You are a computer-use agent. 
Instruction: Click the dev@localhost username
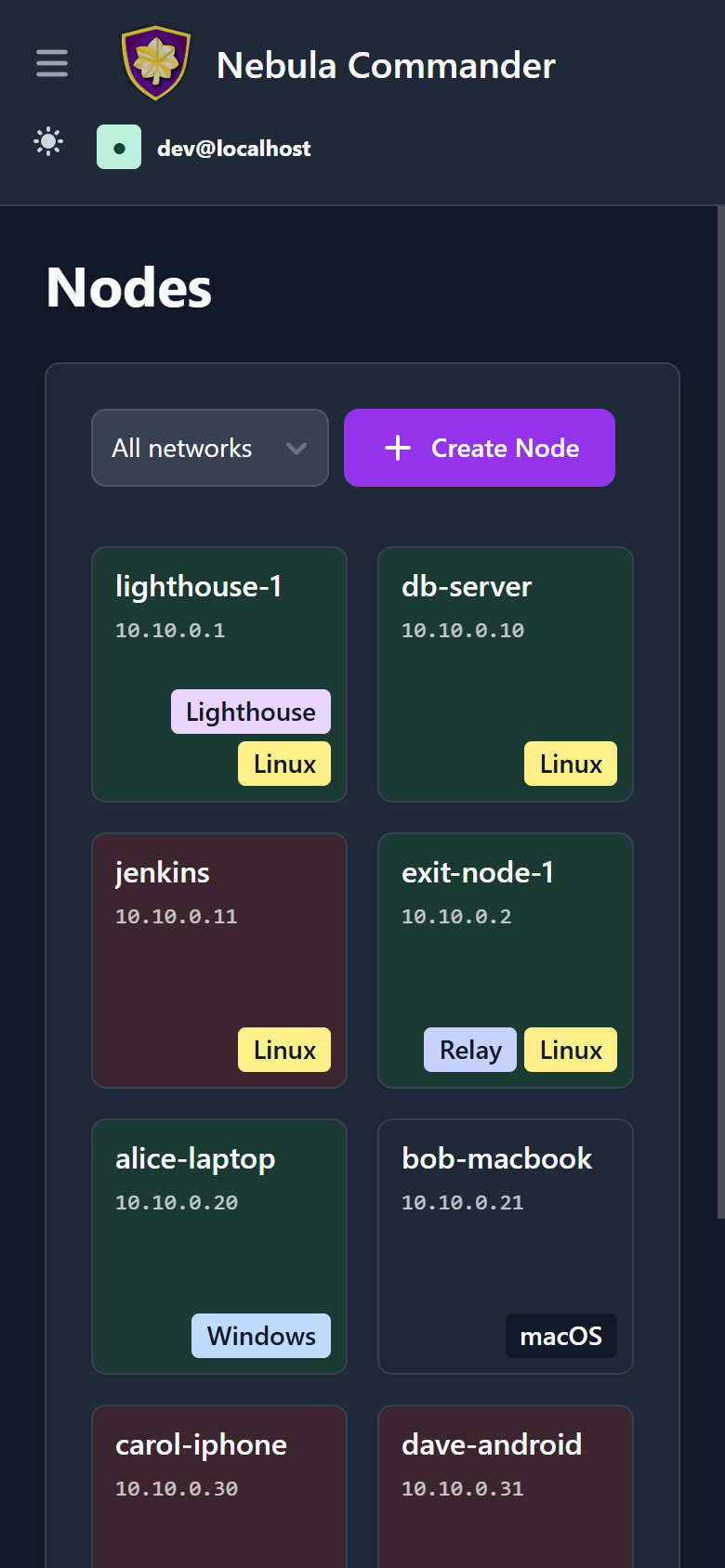pos(234,149)
